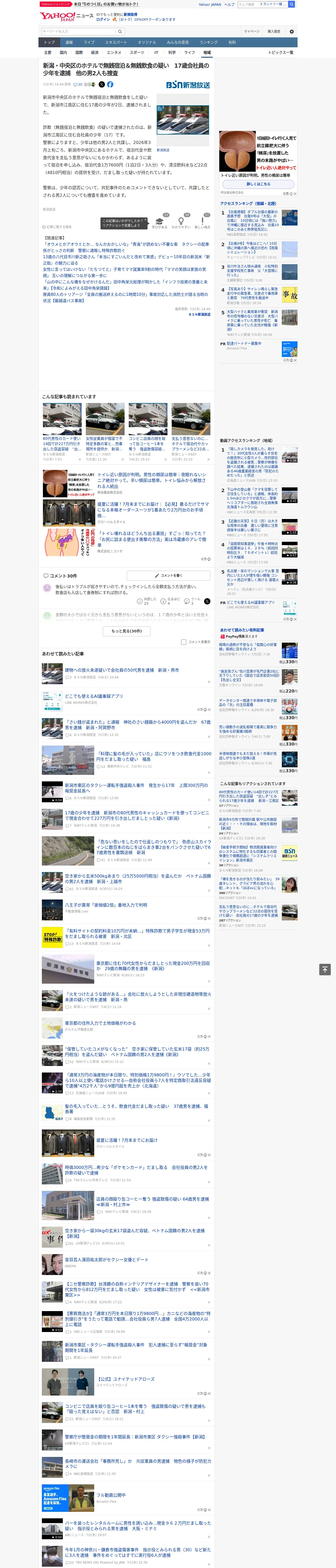Open the みんなの意見 navigation tab
The image size is (336, 1568).
tap(177, 43)
